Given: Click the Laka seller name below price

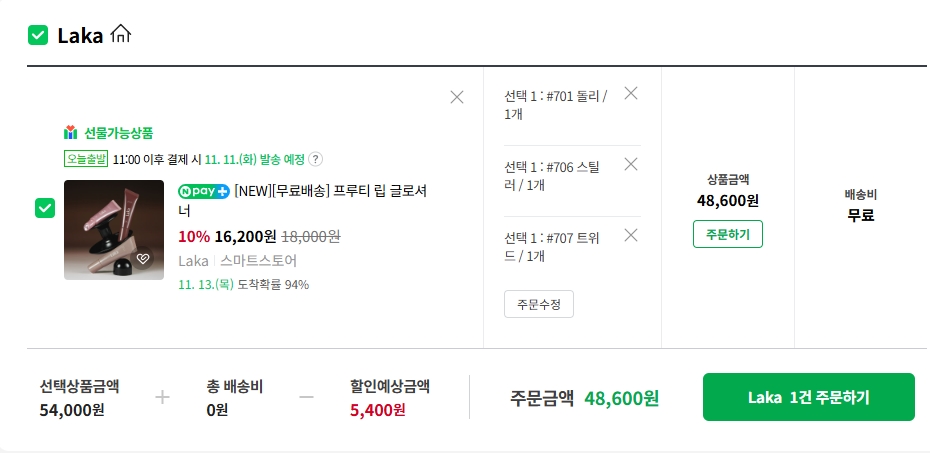Looking at the screenshot, I should point(193,261).
